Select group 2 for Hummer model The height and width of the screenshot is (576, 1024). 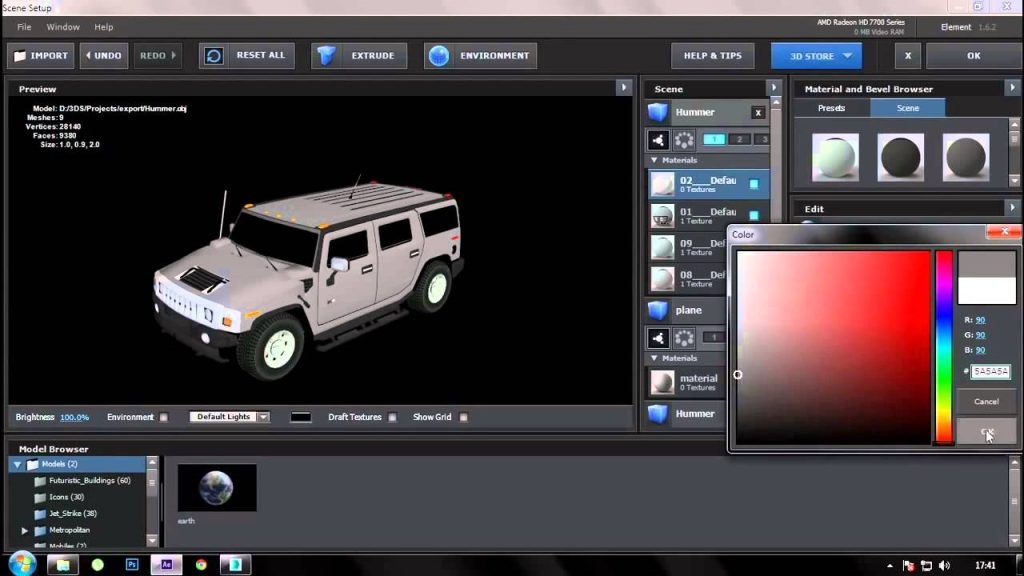[x=739, y=139]
